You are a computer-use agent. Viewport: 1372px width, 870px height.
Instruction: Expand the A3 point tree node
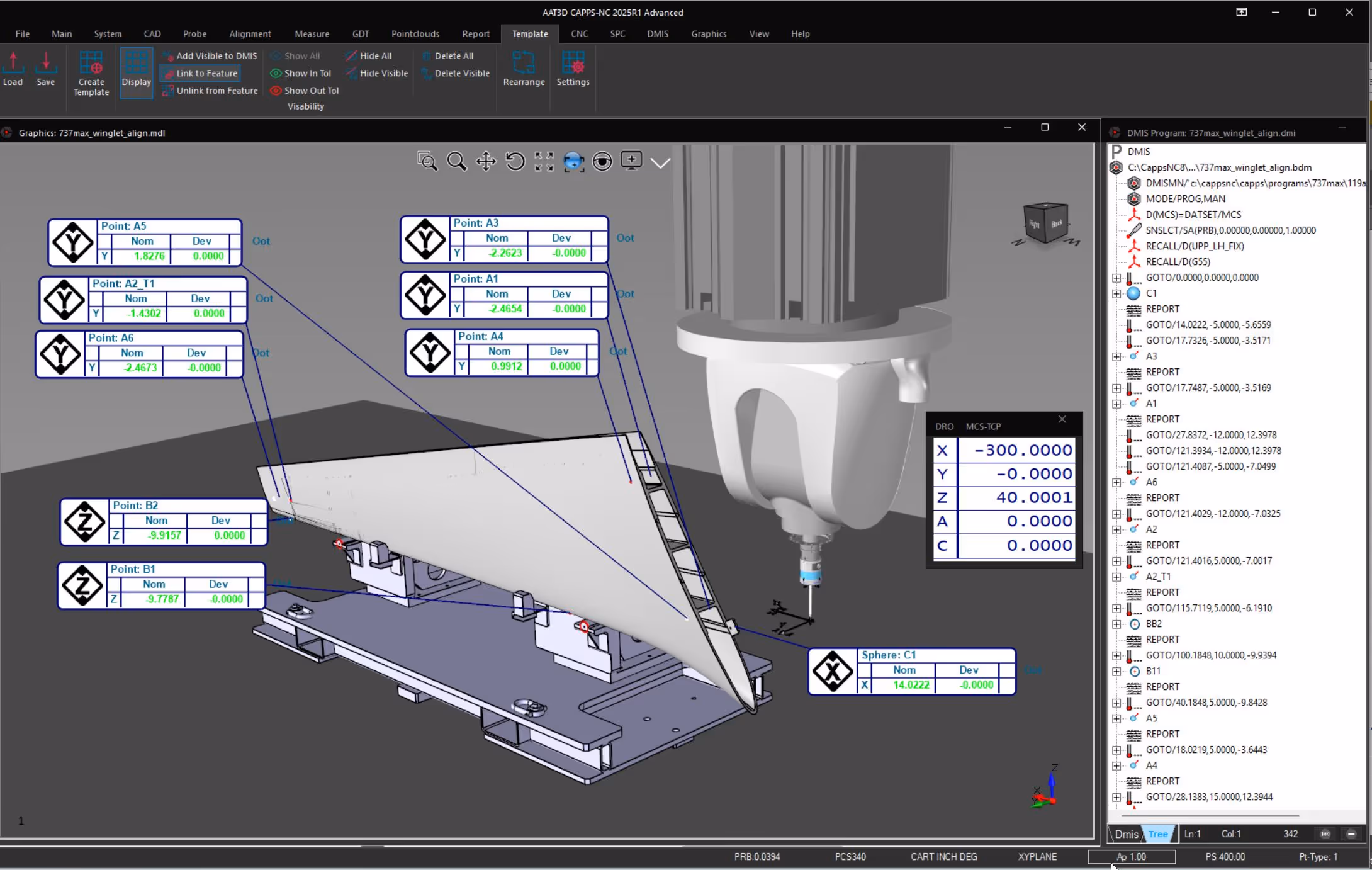[x=1116, y=356]
